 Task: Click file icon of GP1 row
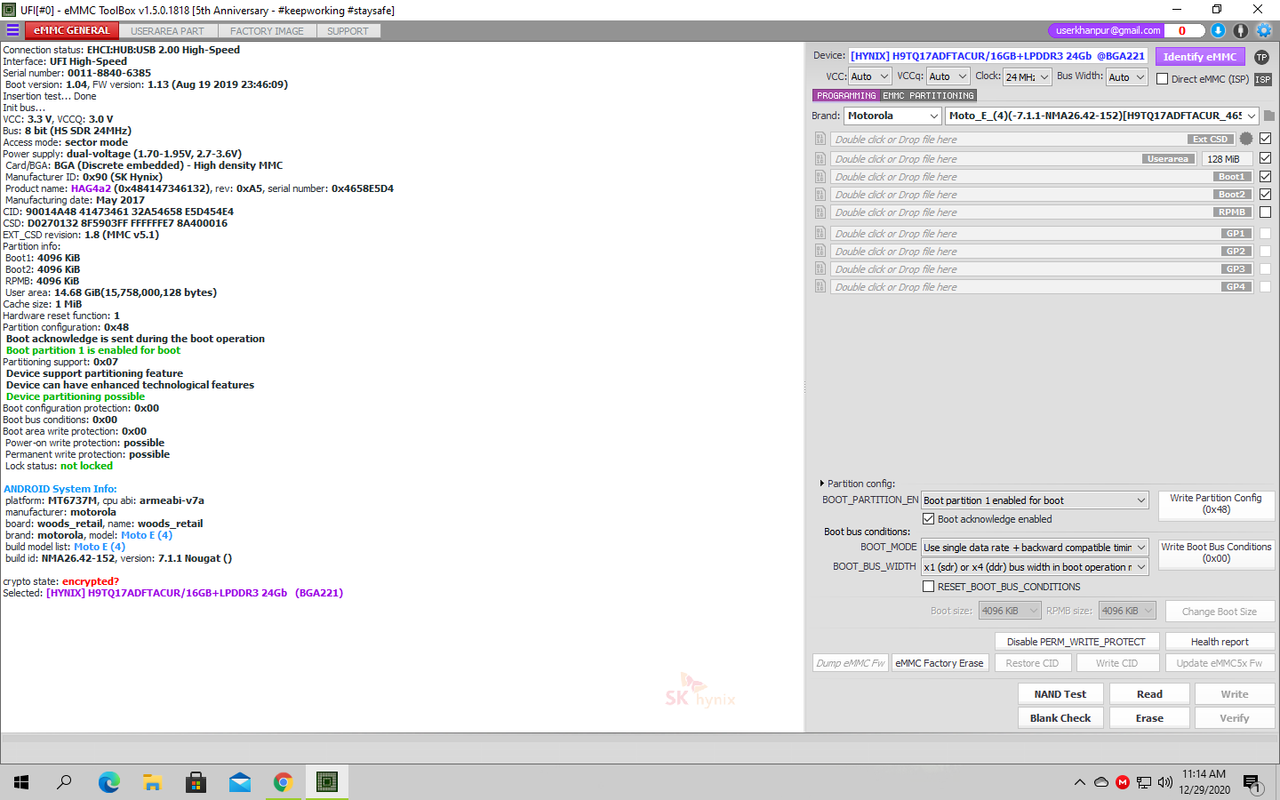(820, 234)
